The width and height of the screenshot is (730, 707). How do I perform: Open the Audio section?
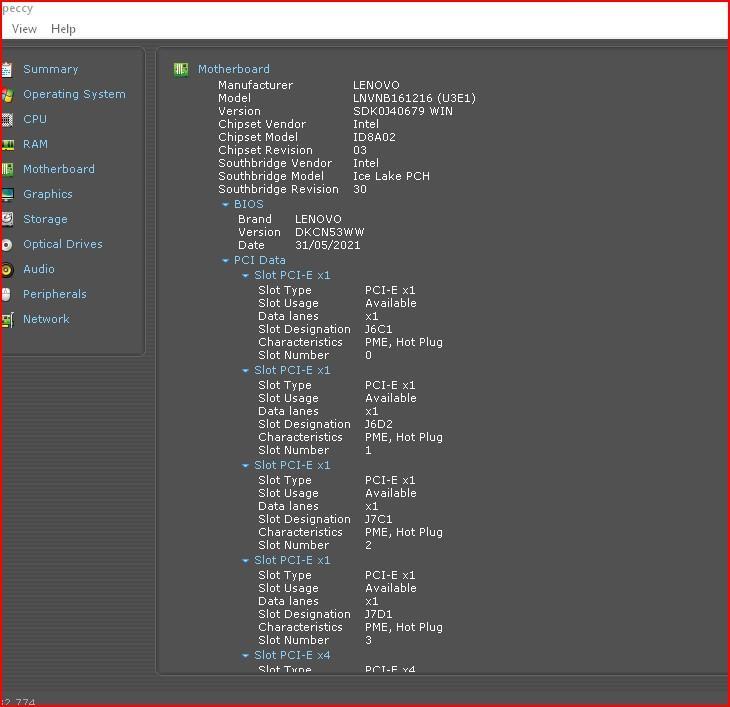pos(39,269)
